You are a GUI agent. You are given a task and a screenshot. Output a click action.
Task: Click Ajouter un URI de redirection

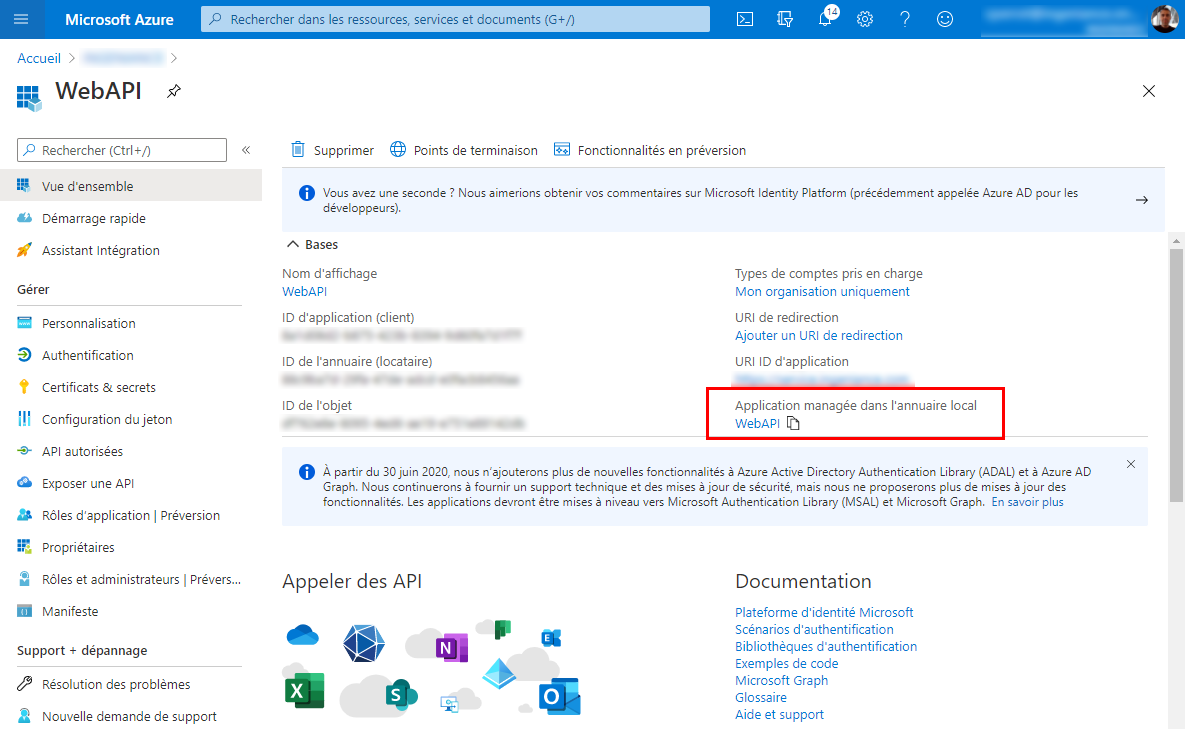pos(818,335)
